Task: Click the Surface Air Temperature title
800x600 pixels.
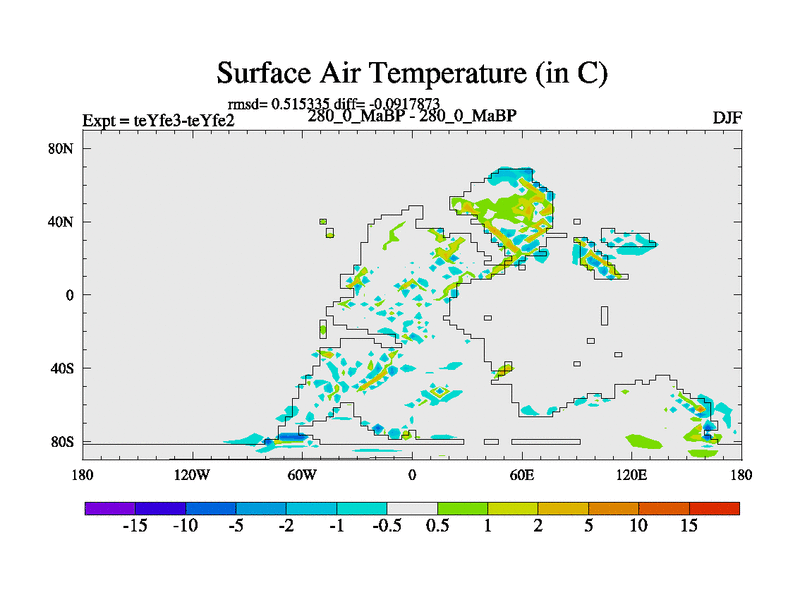Action: 412,72
